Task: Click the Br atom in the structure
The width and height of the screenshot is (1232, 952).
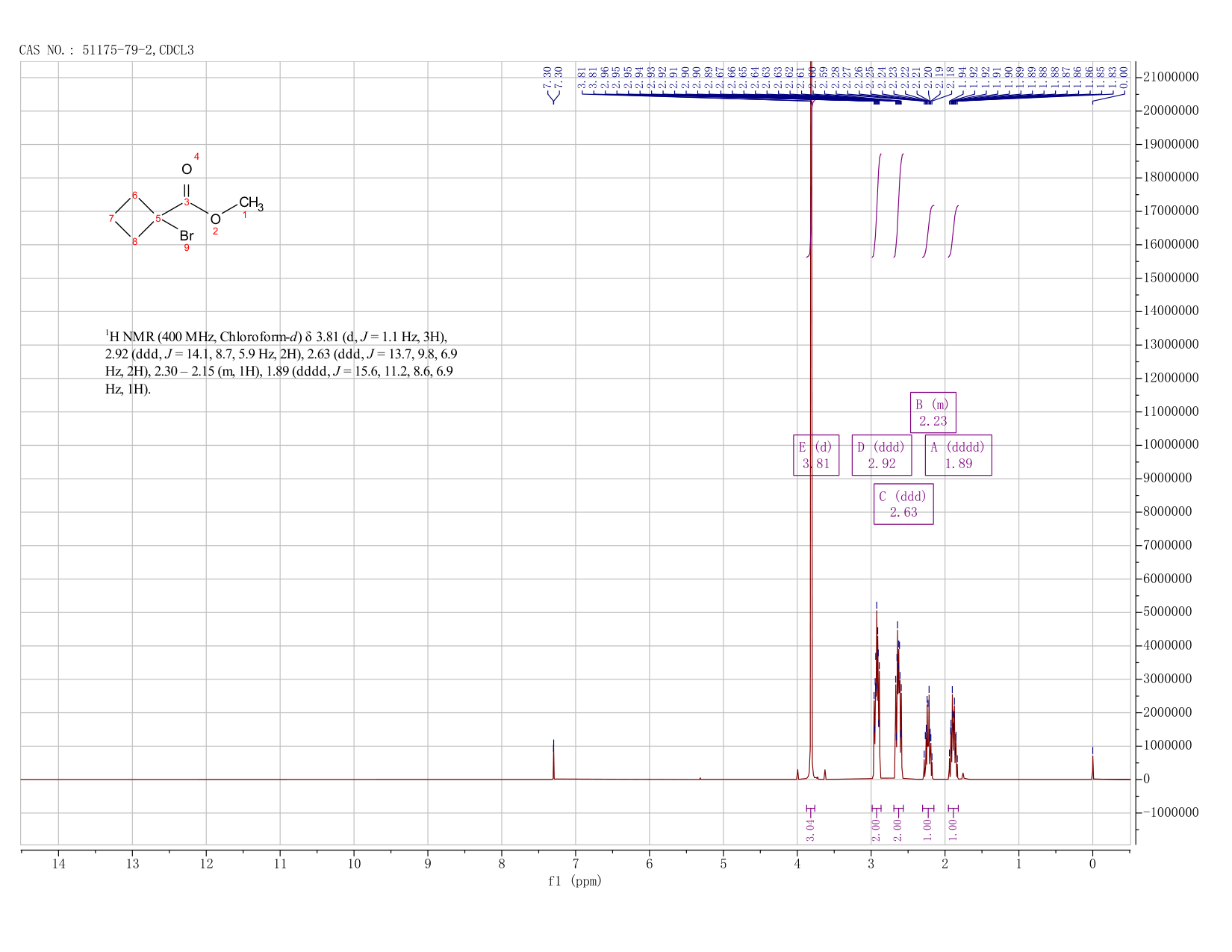Action: 187,236
